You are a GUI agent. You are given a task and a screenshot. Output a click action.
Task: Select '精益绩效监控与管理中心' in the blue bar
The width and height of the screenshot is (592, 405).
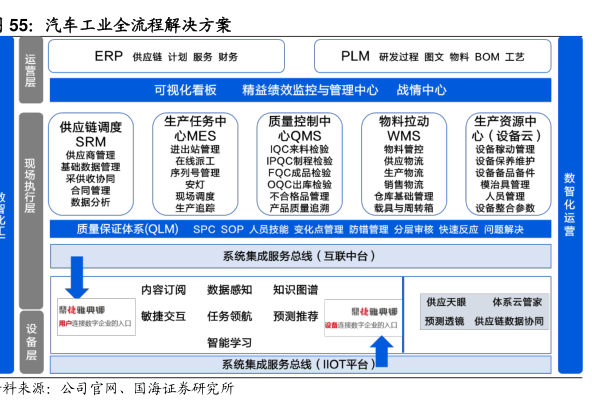[310, 90]
